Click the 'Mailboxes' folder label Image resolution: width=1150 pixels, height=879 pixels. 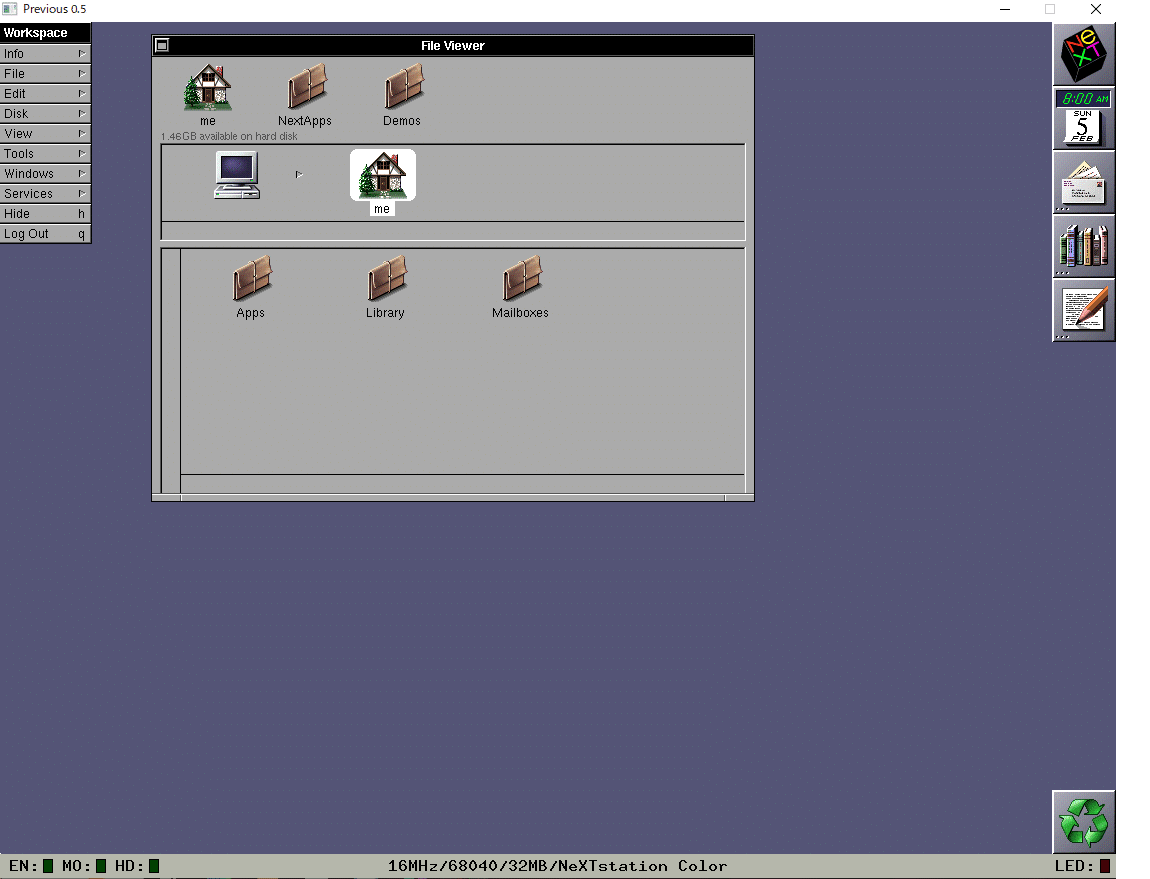[x=520, y=313]
